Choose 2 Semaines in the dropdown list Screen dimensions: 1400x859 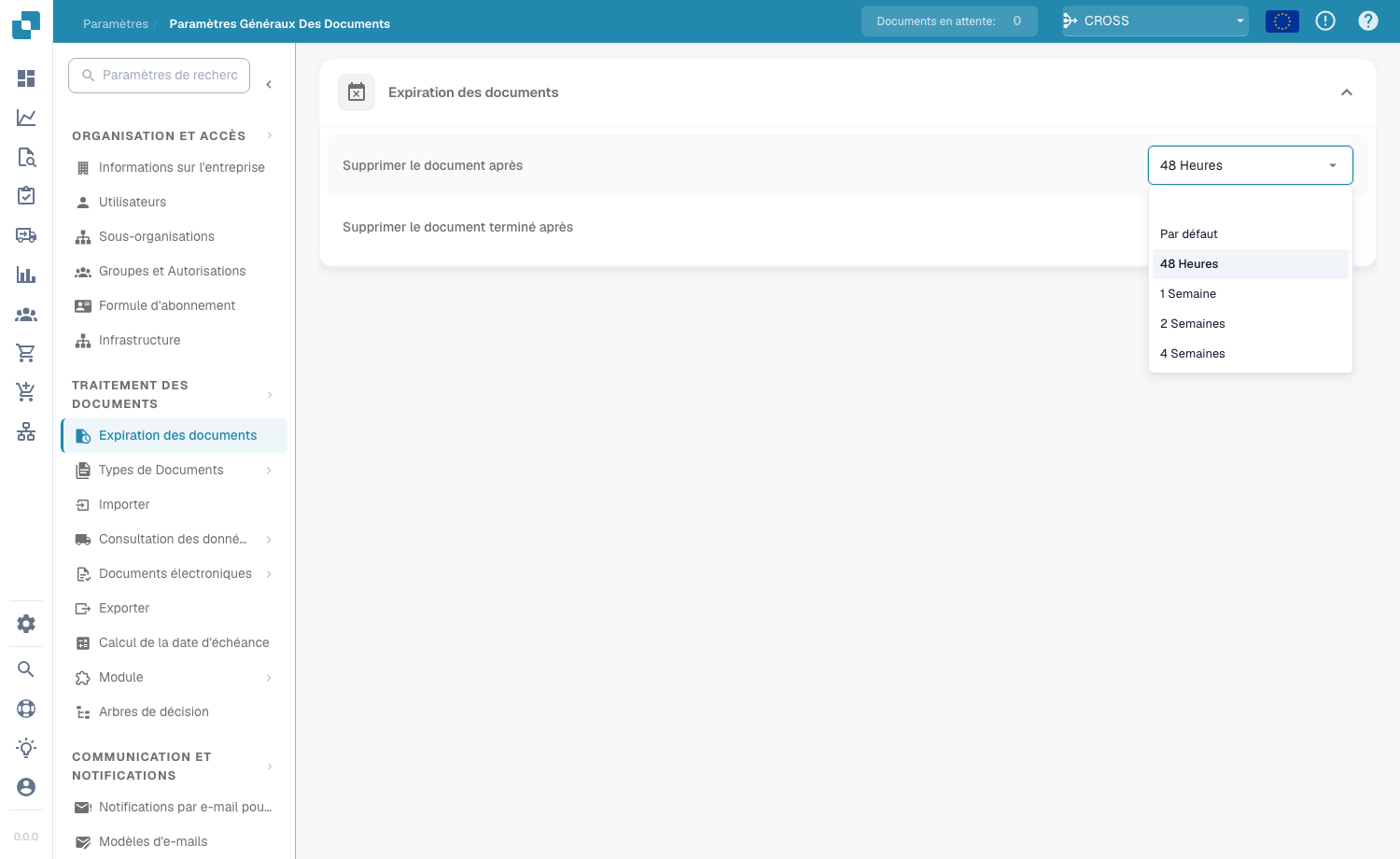(1251, 324)
